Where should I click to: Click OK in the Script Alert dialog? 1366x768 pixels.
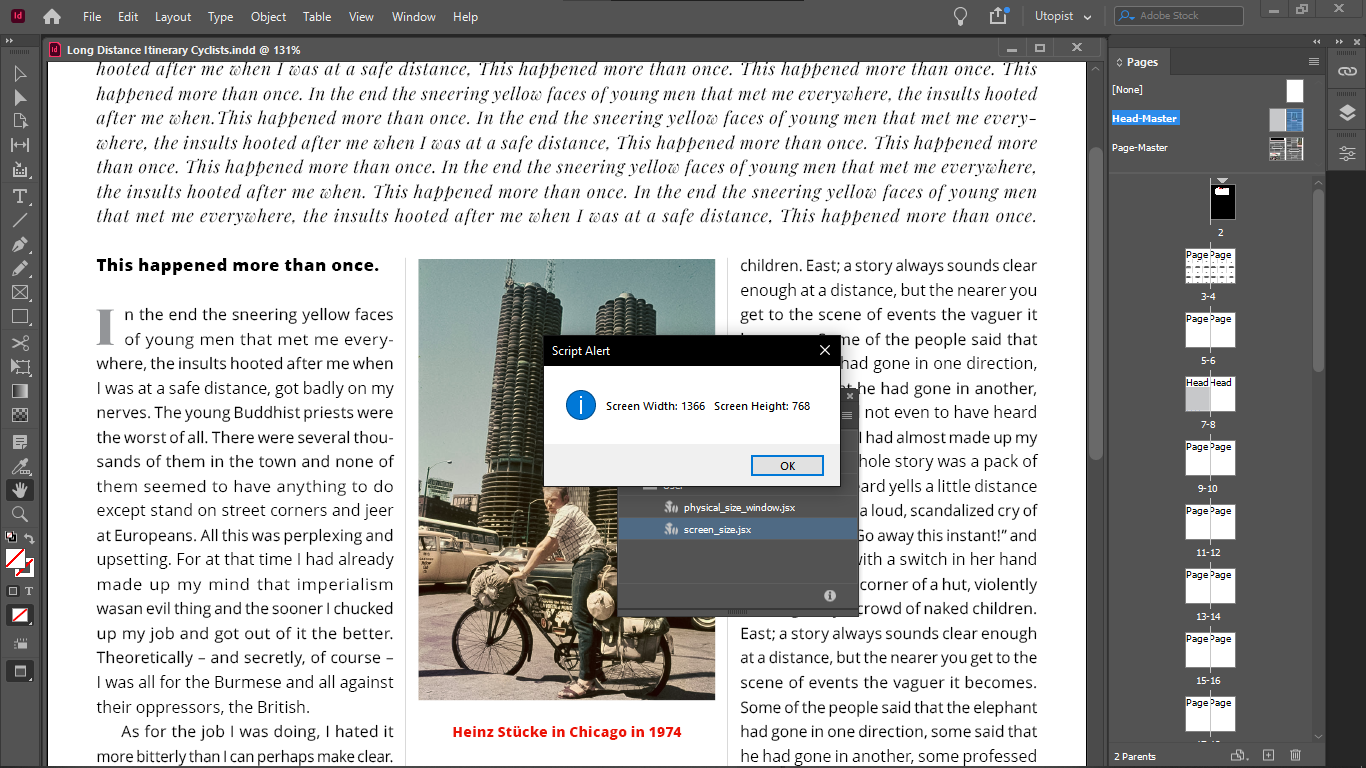click(x=787, y=466)
